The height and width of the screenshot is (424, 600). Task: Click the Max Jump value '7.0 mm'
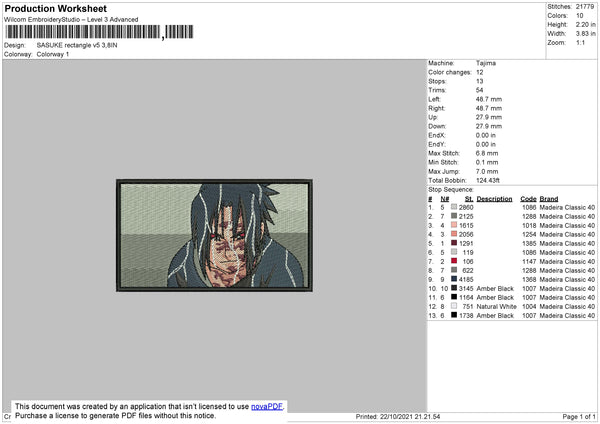(487, 171)
